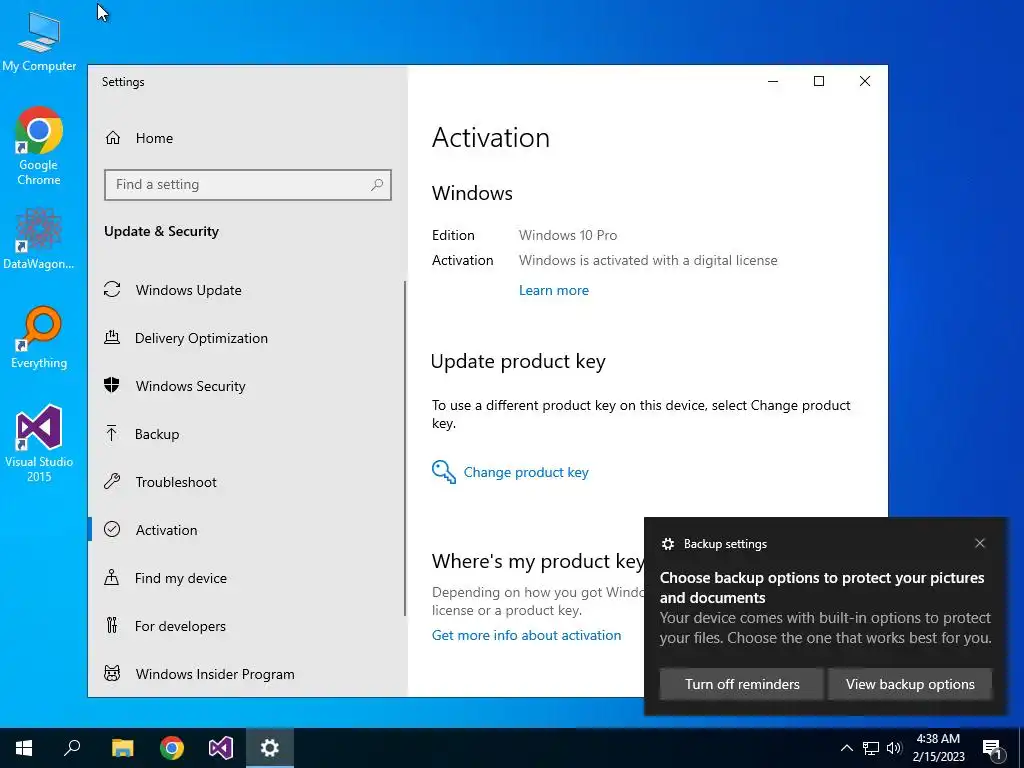Select the Google Chrome desktop shortcut
This screenshot has height=768, width=1024.
pyautogui.click(x=39, y=146)
